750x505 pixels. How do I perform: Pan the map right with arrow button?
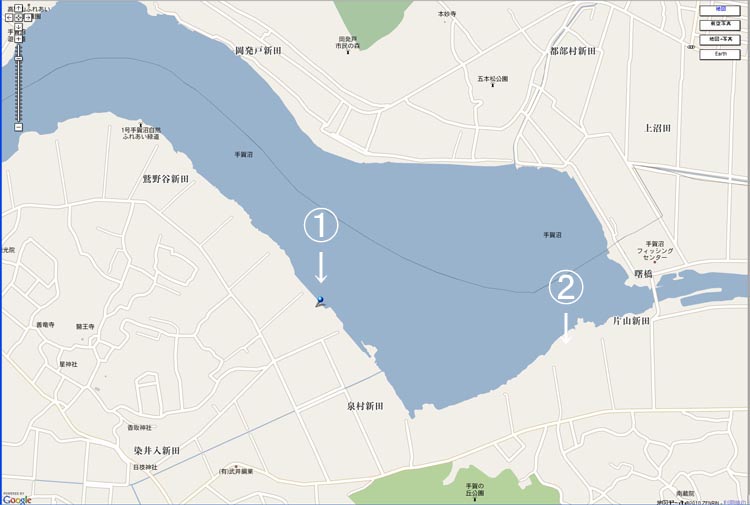[x=28, y=18]
